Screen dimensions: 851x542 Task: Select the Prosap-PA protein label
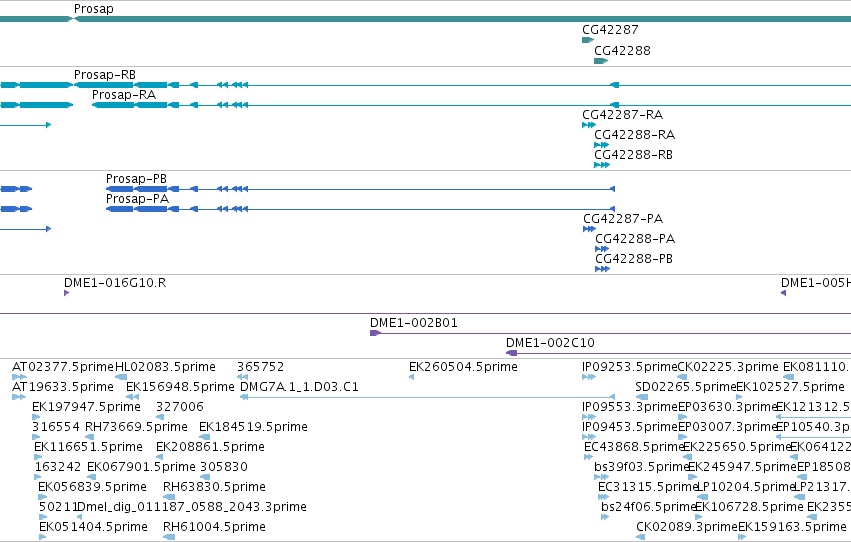(137, 199)
